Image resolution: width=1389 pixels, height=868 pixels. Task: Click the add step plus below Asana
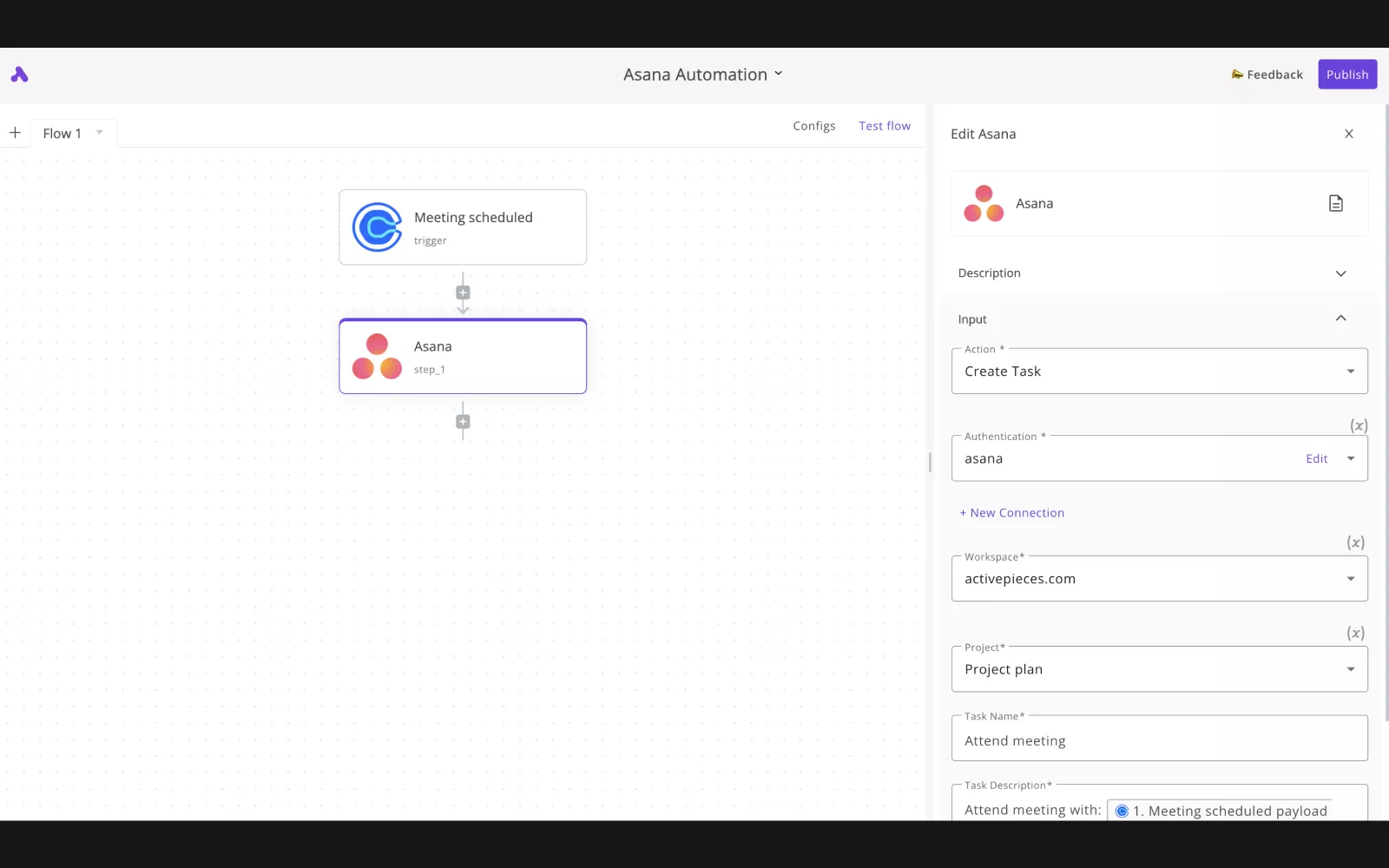pos(463,422)
